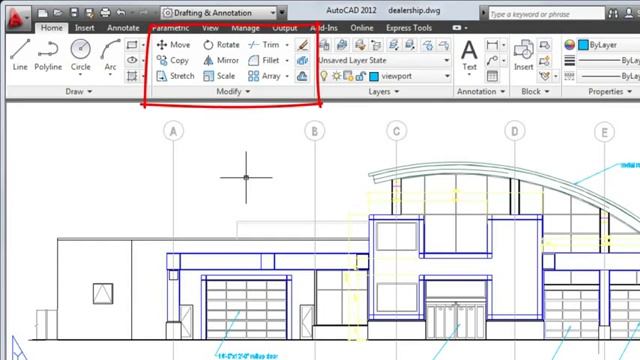Click the Explode tool icon

tap(302, 60)
